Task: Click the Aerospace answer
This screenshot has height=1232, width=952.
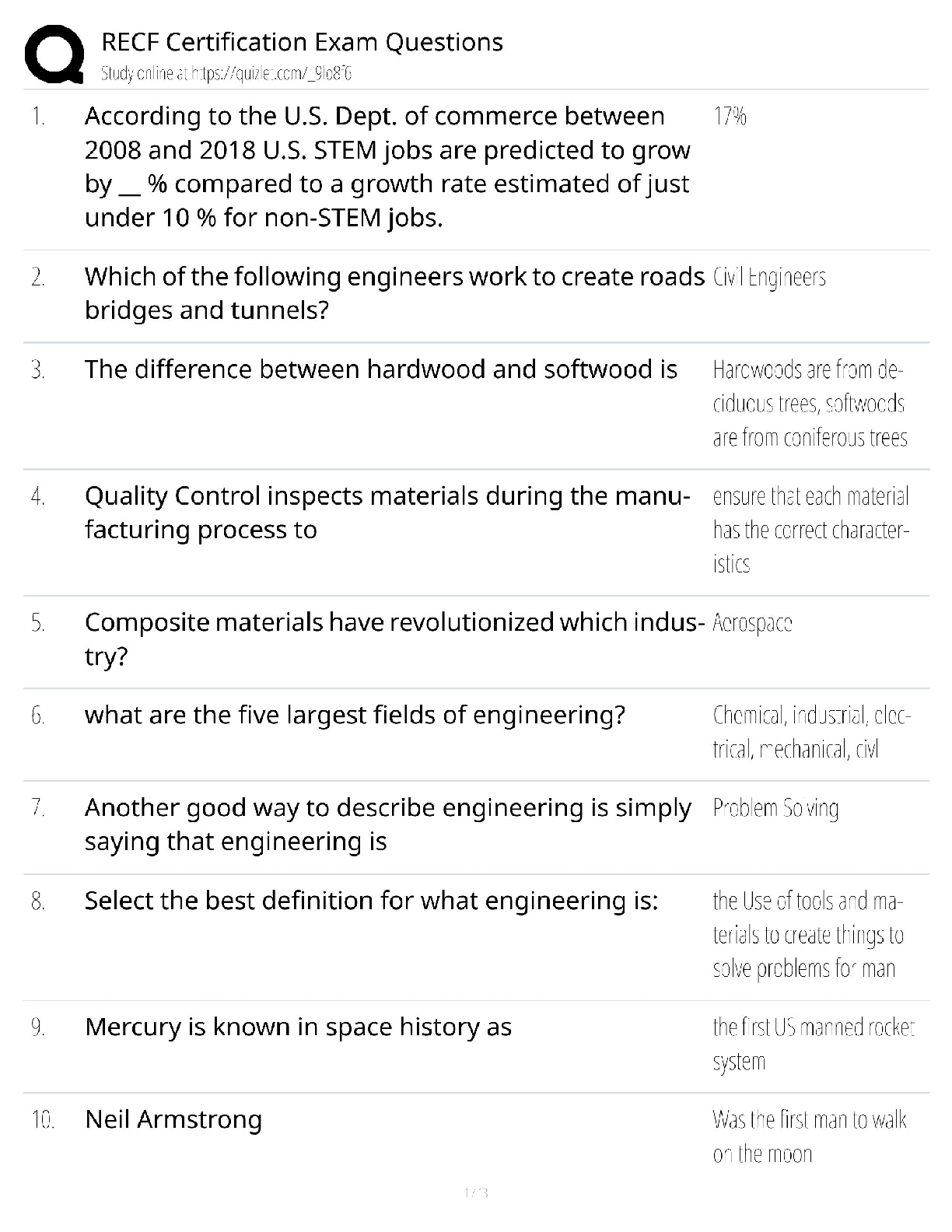Action: 752,623
